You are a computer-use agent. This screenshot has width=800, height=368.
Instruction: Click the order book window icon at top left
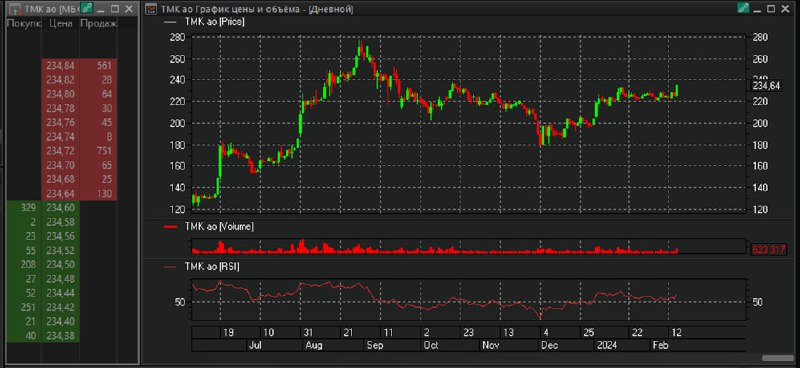pyautogui.click(x=16, y=9)
